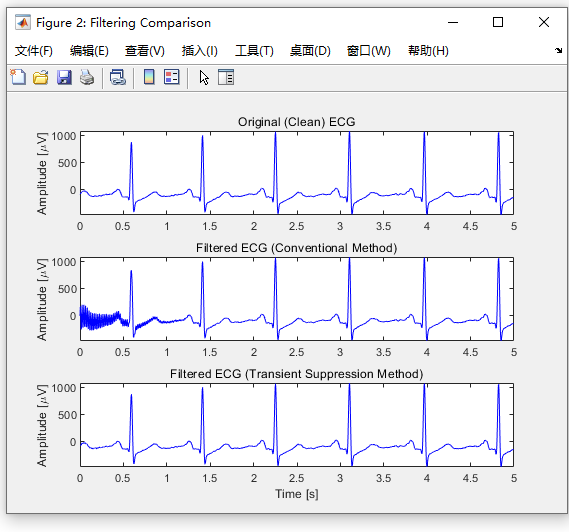Open the 查看(V) menu
Viewport: 569px width, 532px height.
tap(145, 51)
